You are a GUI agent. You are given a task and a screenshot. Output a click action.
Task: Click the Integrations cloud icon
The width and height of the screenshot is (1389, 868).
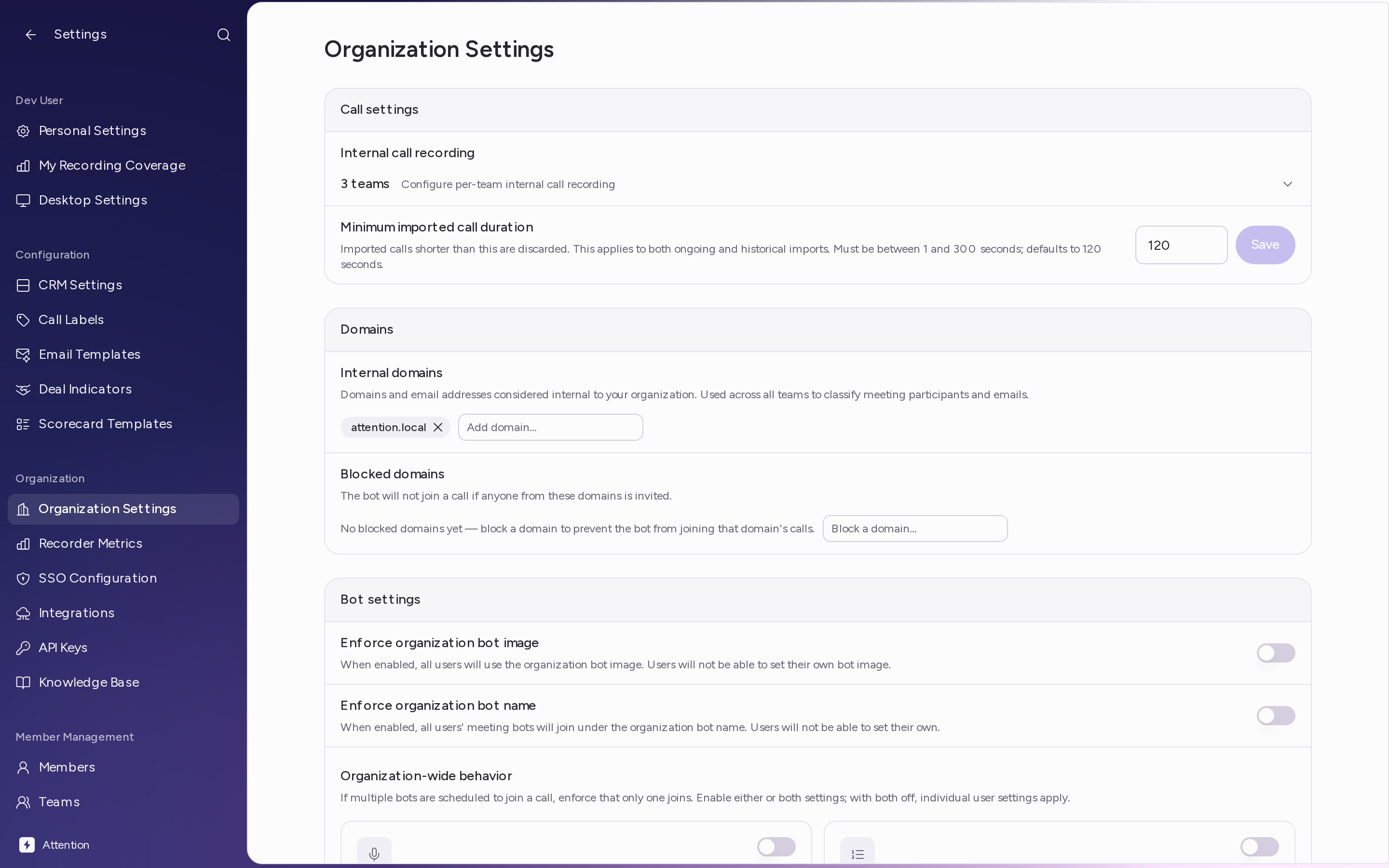coord(23,613)
